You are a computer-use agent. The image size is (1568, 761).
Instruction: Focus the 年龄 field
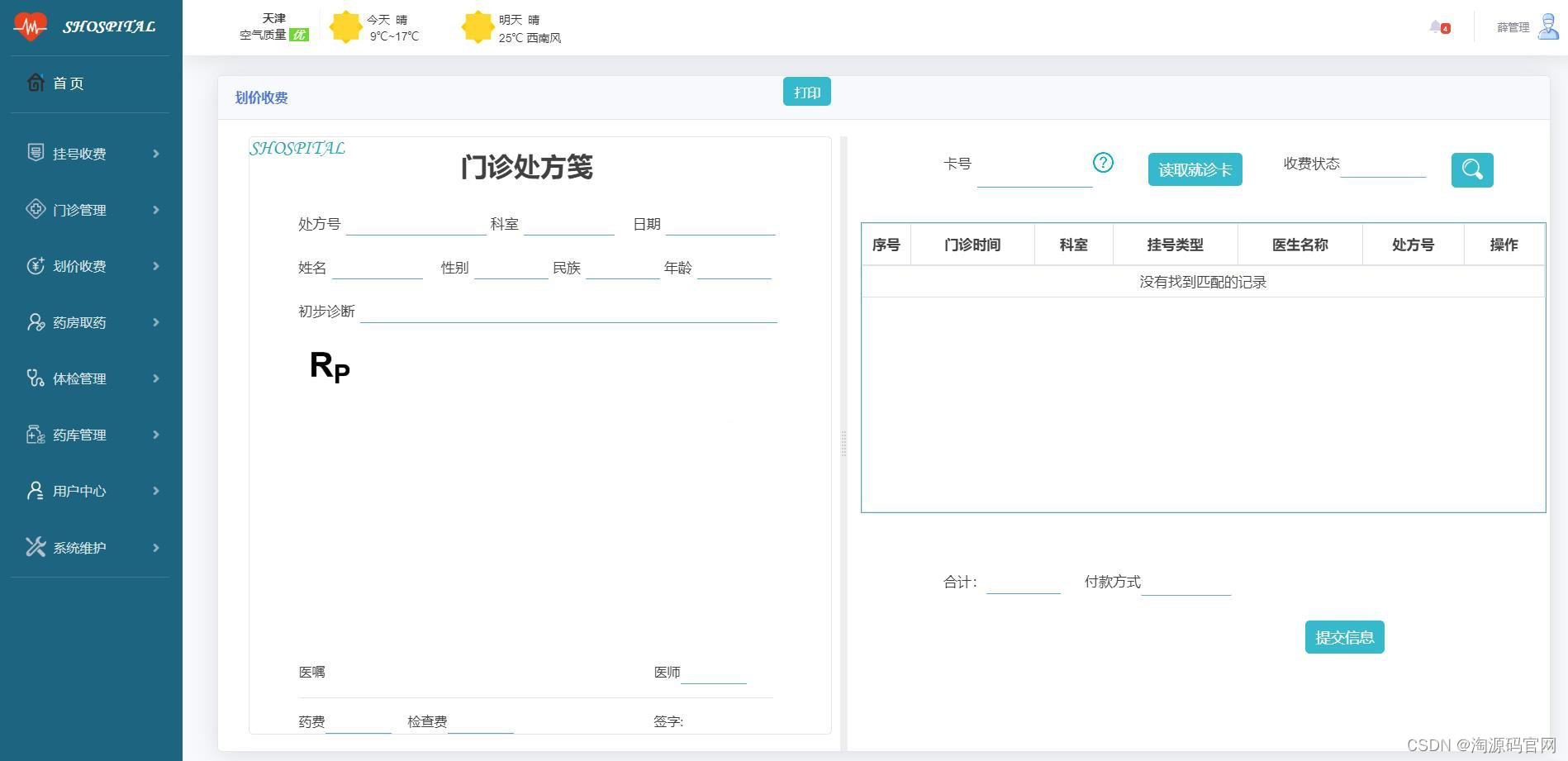coord(734,268)
